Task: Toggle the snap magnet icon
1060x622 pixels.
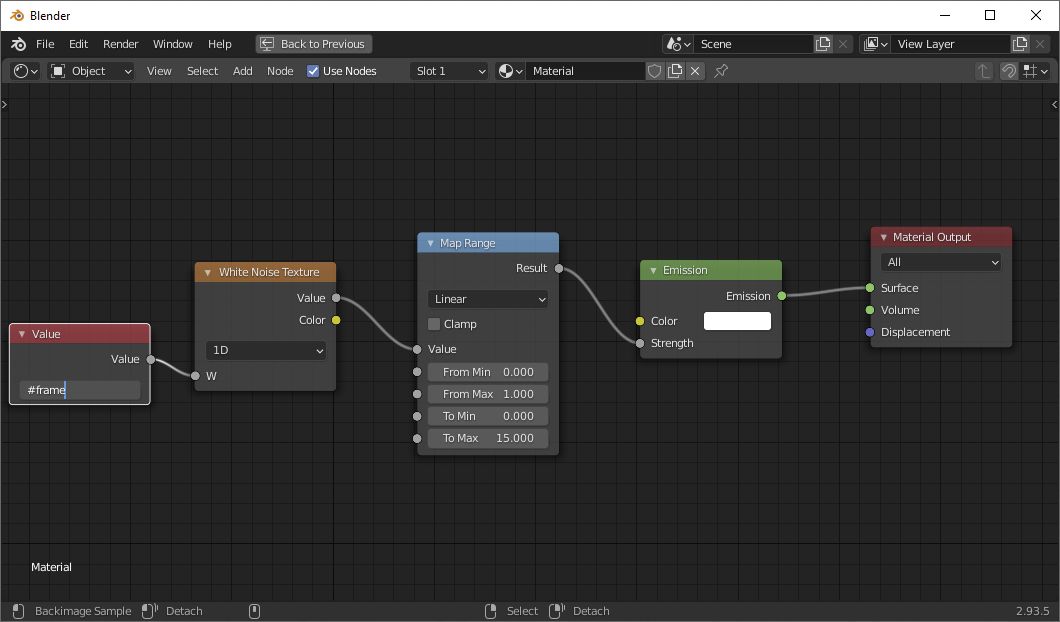Action: pyautogui.click(x=1009, y=71)
